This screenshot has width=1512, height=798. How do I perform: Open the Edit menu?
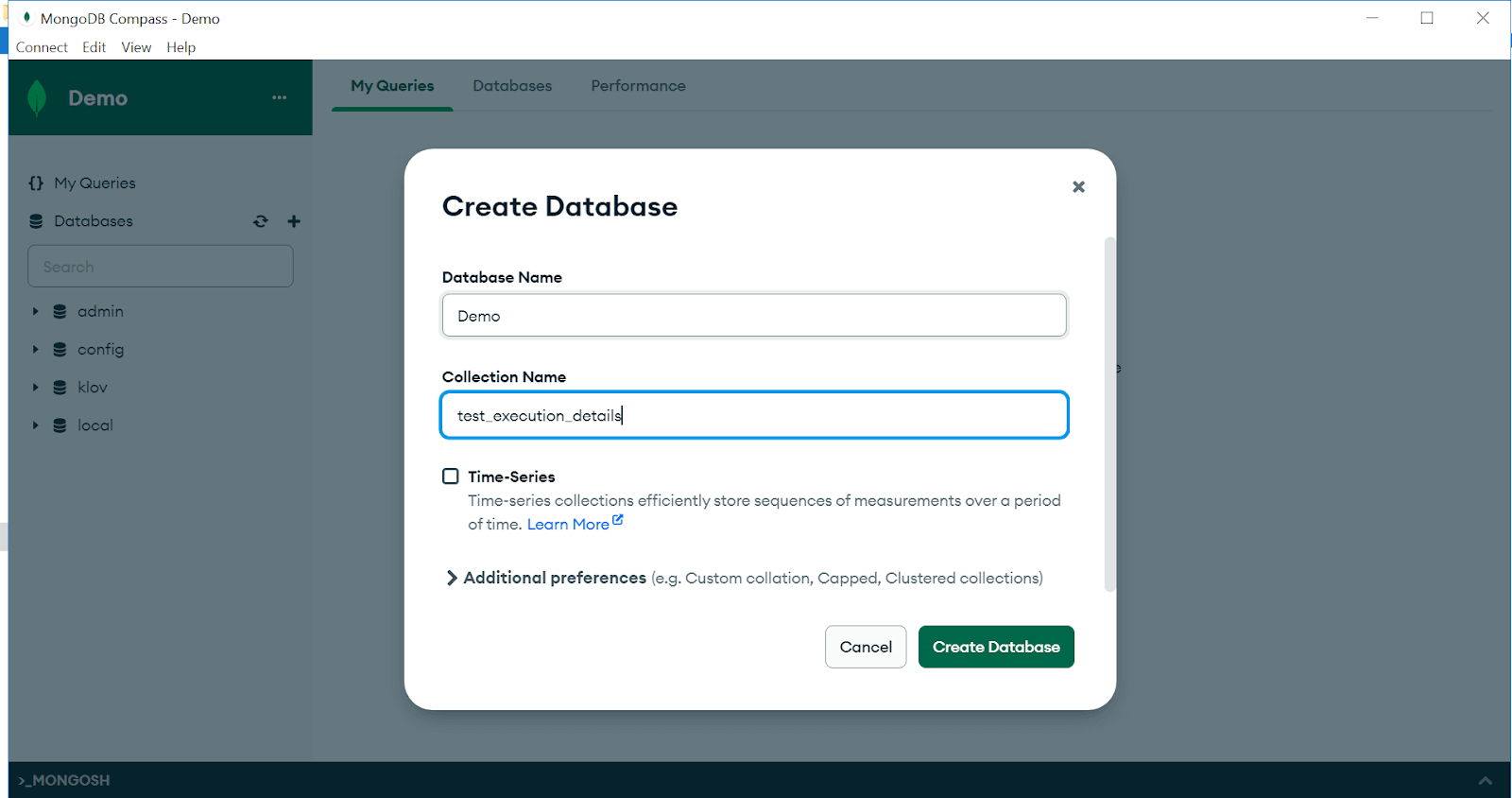(94, 47)
